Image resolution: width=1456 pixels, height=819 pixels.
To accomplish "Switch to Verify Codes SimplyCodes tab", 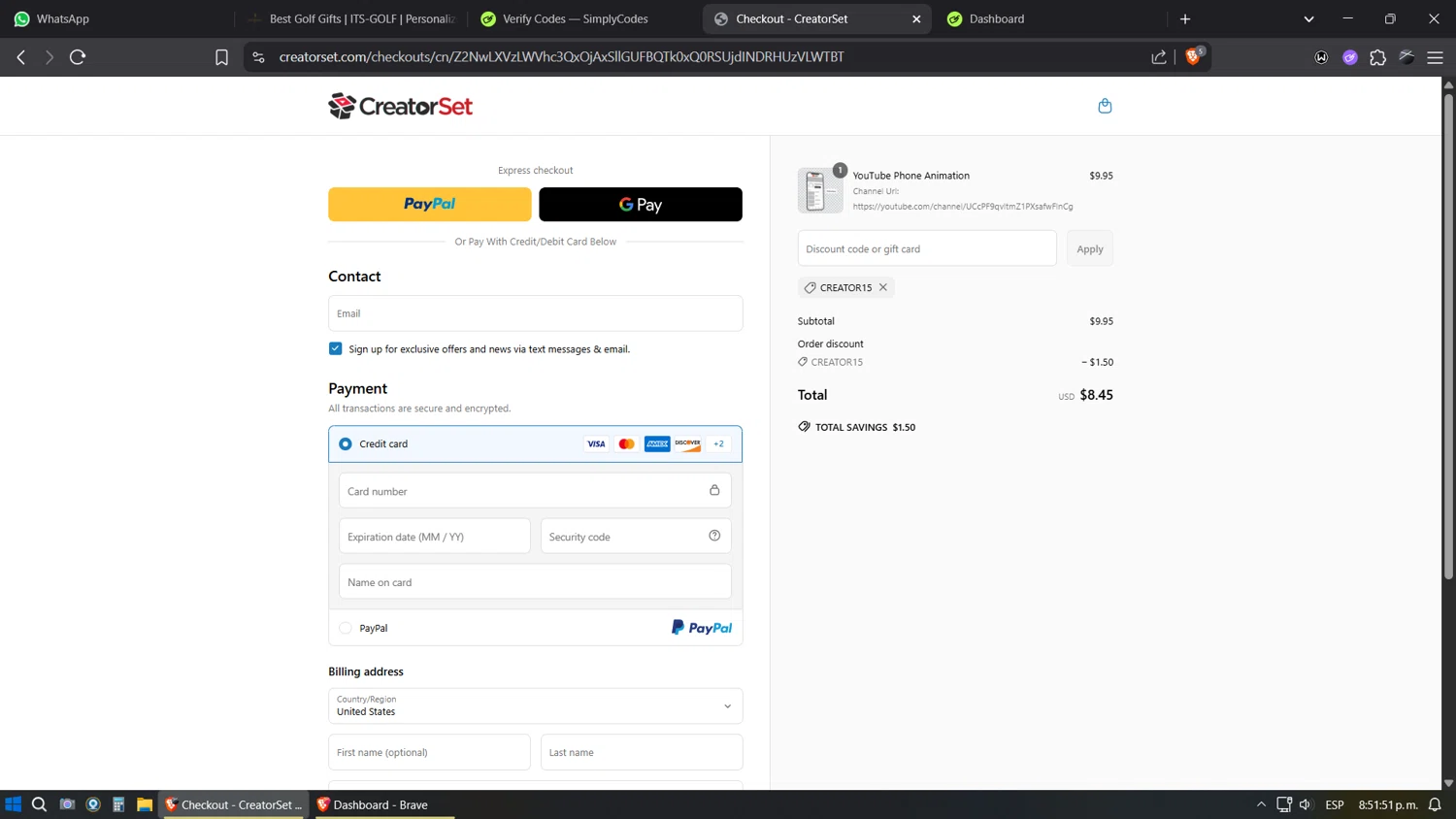I will [585, 18].
